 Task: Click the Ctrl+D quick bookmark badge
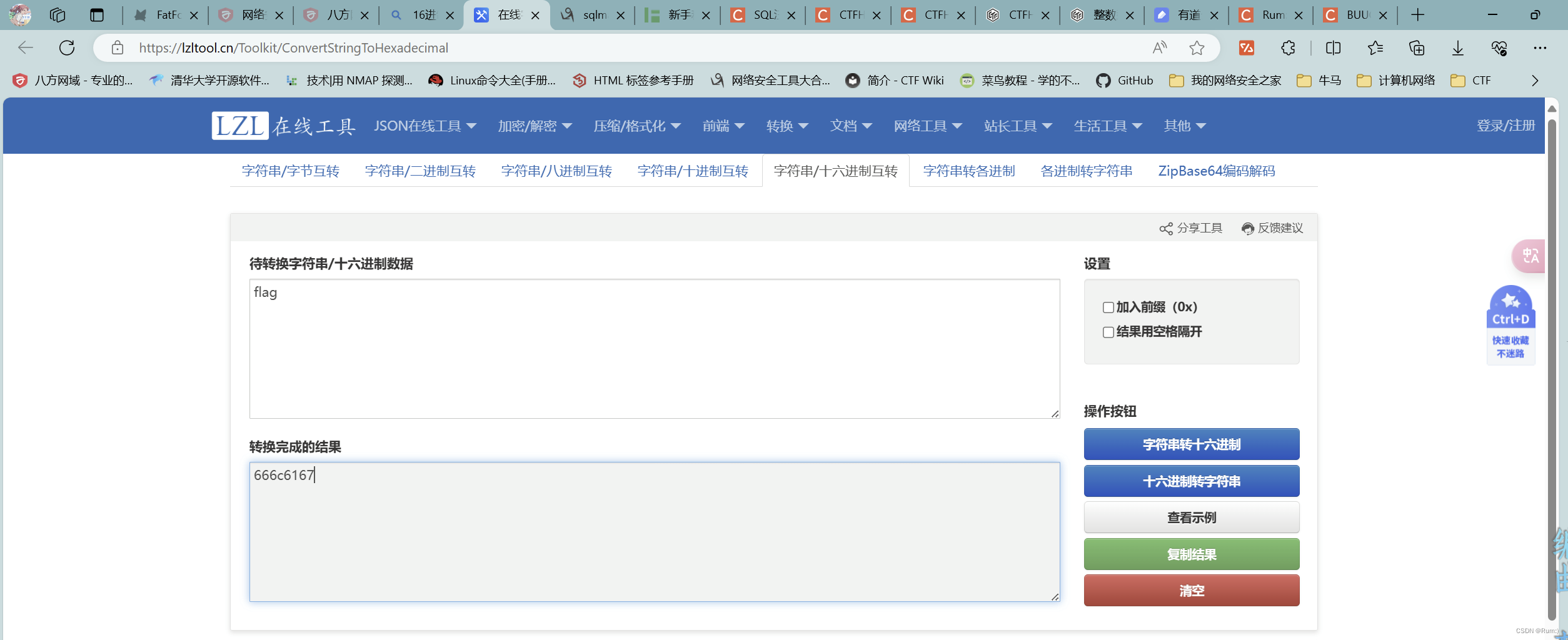coord(1510,324)
